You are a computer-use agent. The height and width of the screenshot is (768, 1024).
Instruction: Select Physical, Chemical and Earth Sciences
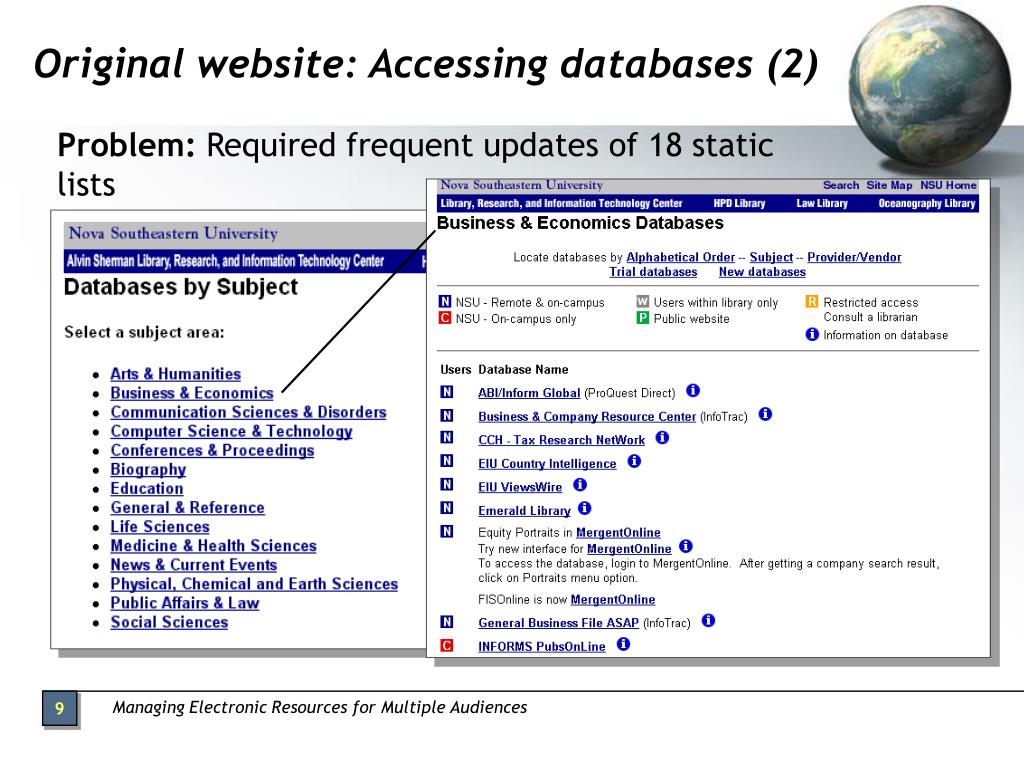tap(254, 584)
